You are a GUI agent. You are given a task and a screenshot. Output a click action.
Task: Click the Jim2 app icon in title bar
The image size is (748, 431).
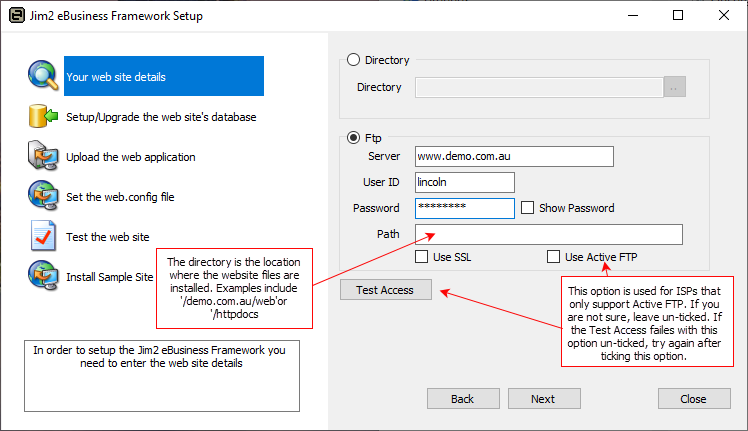[14, 15]
